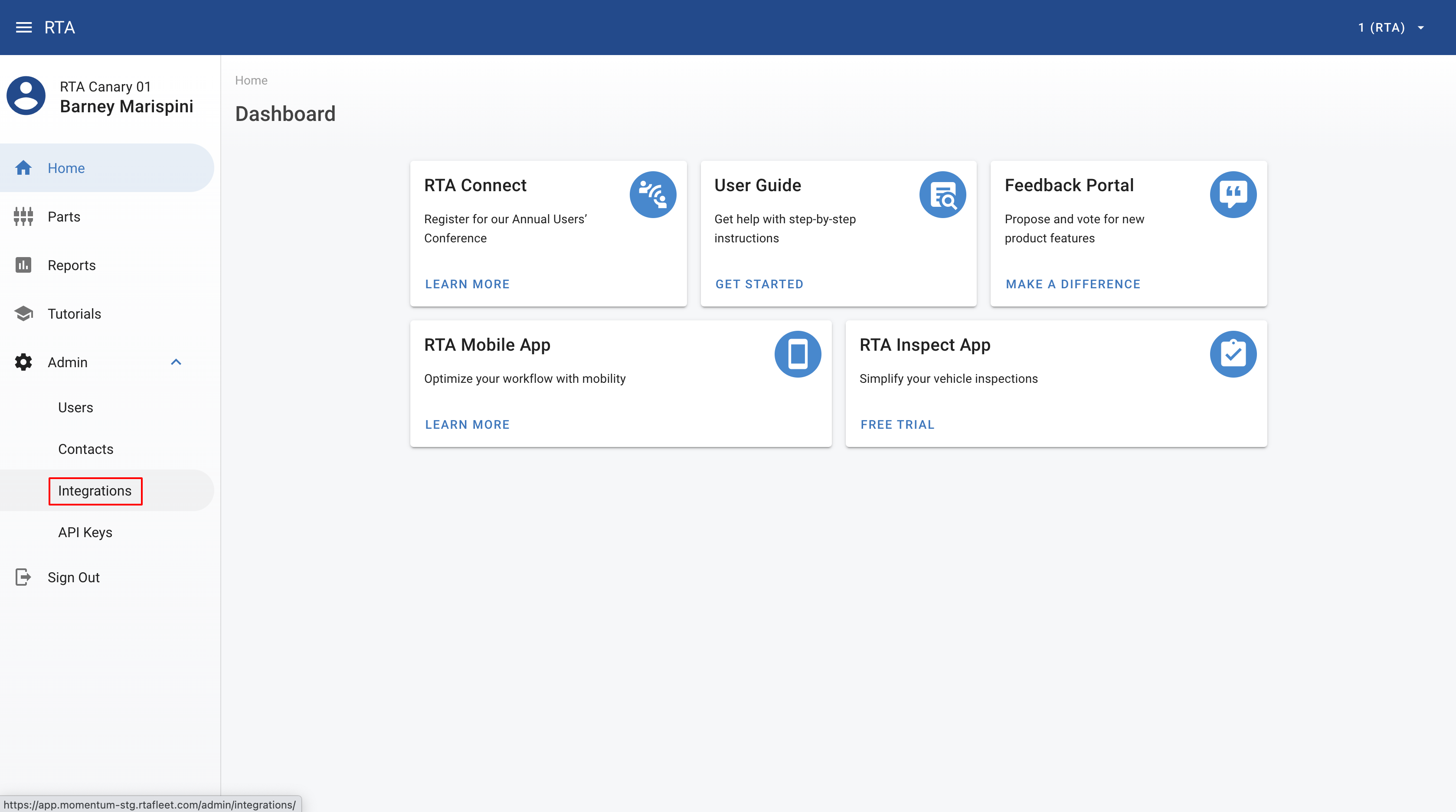Open the 1 (RTA) account dropdown
The image size is (1456, 812).
click(1391, 27)
